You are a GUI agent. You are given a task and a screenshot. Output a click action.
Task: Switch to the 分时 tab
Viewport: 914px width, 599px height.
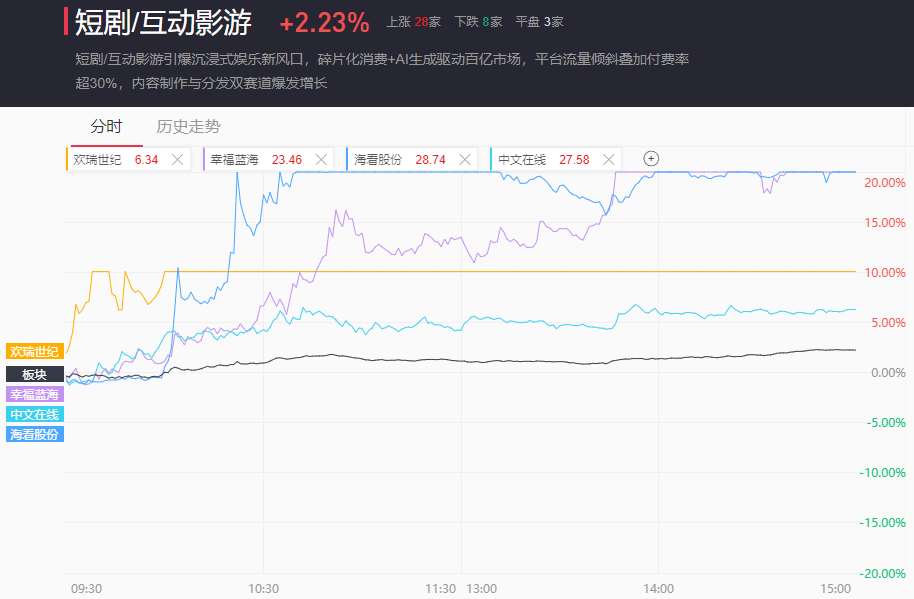[x=106, y=127]
